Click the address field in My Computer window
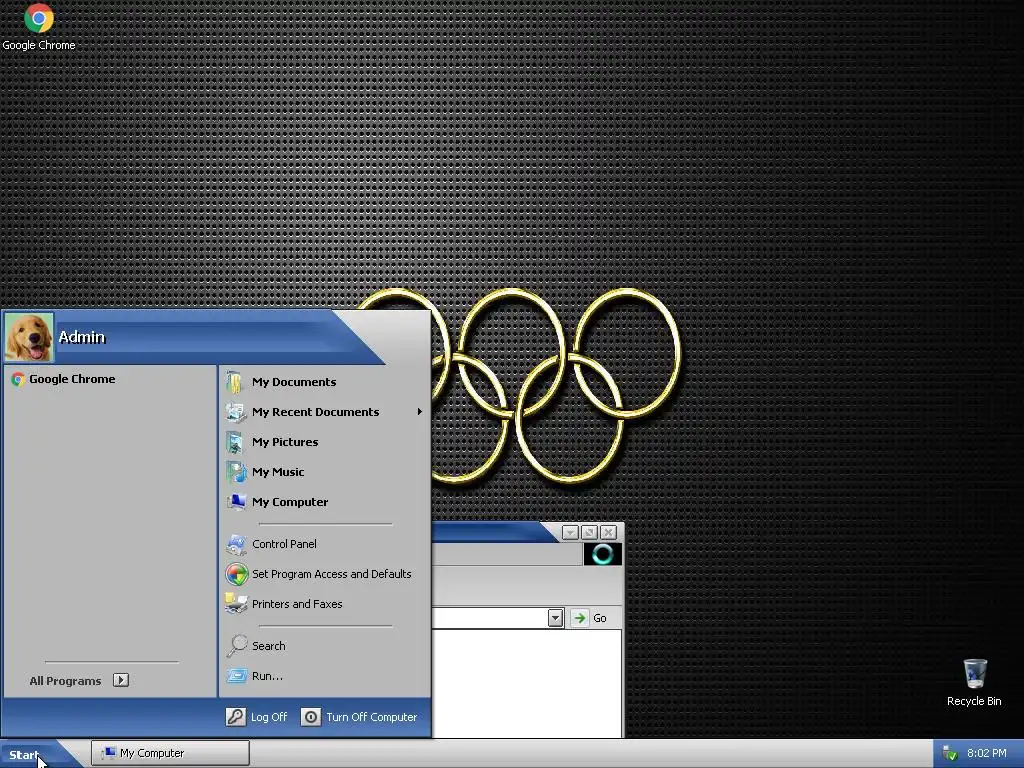 pyautogui.click(x=490, y=618)
